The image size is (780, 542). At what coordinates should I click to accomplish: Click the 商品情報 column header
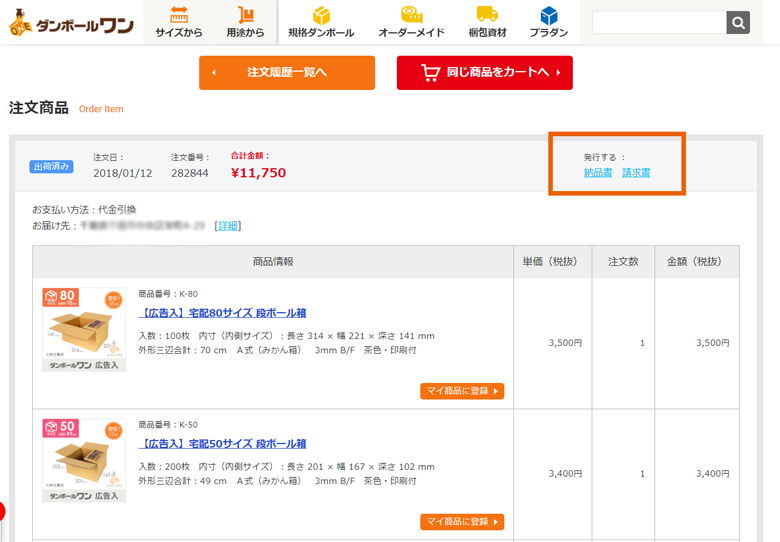coord(273,262)
